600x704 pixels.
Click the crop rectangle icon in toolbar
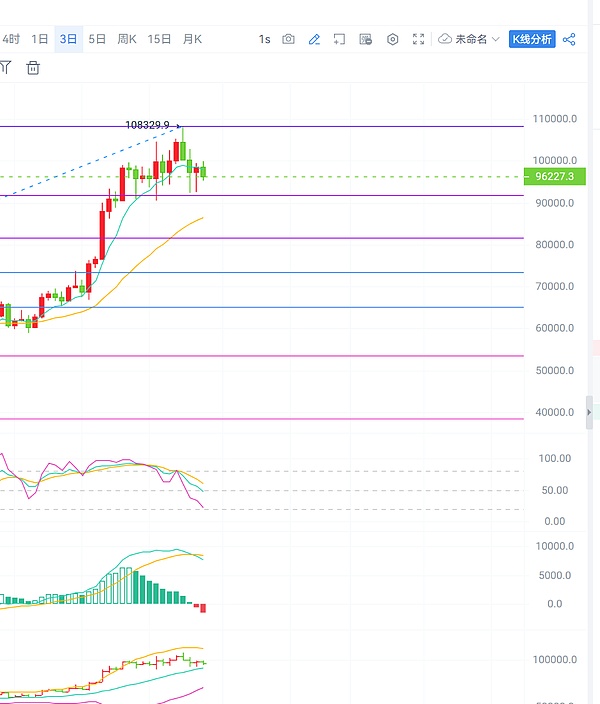(339, 39)
